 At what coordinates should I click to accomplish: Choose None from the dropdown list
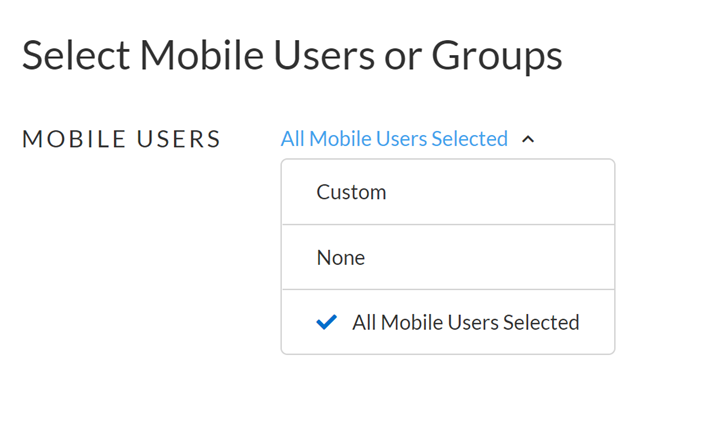[x=341, y=257]
